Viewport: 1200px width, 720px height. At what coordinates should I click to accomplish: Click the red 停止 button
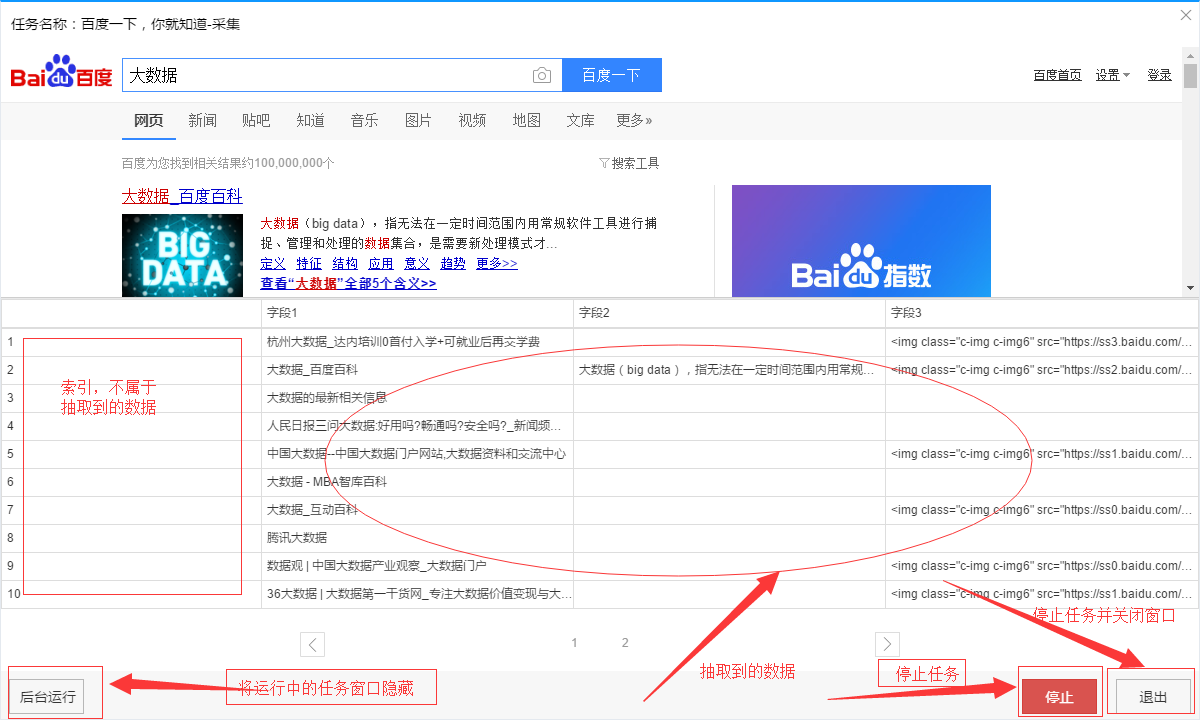[x=1059, y=697]
